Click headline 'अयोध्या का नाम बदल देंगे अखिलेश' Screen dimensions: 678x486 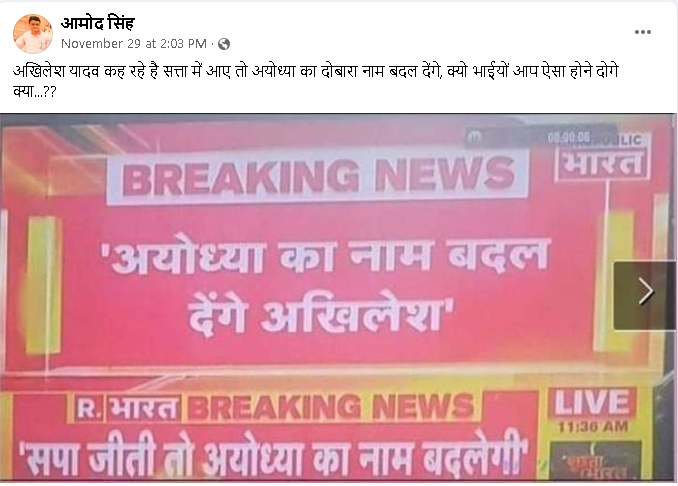click(x=325, y=286)
